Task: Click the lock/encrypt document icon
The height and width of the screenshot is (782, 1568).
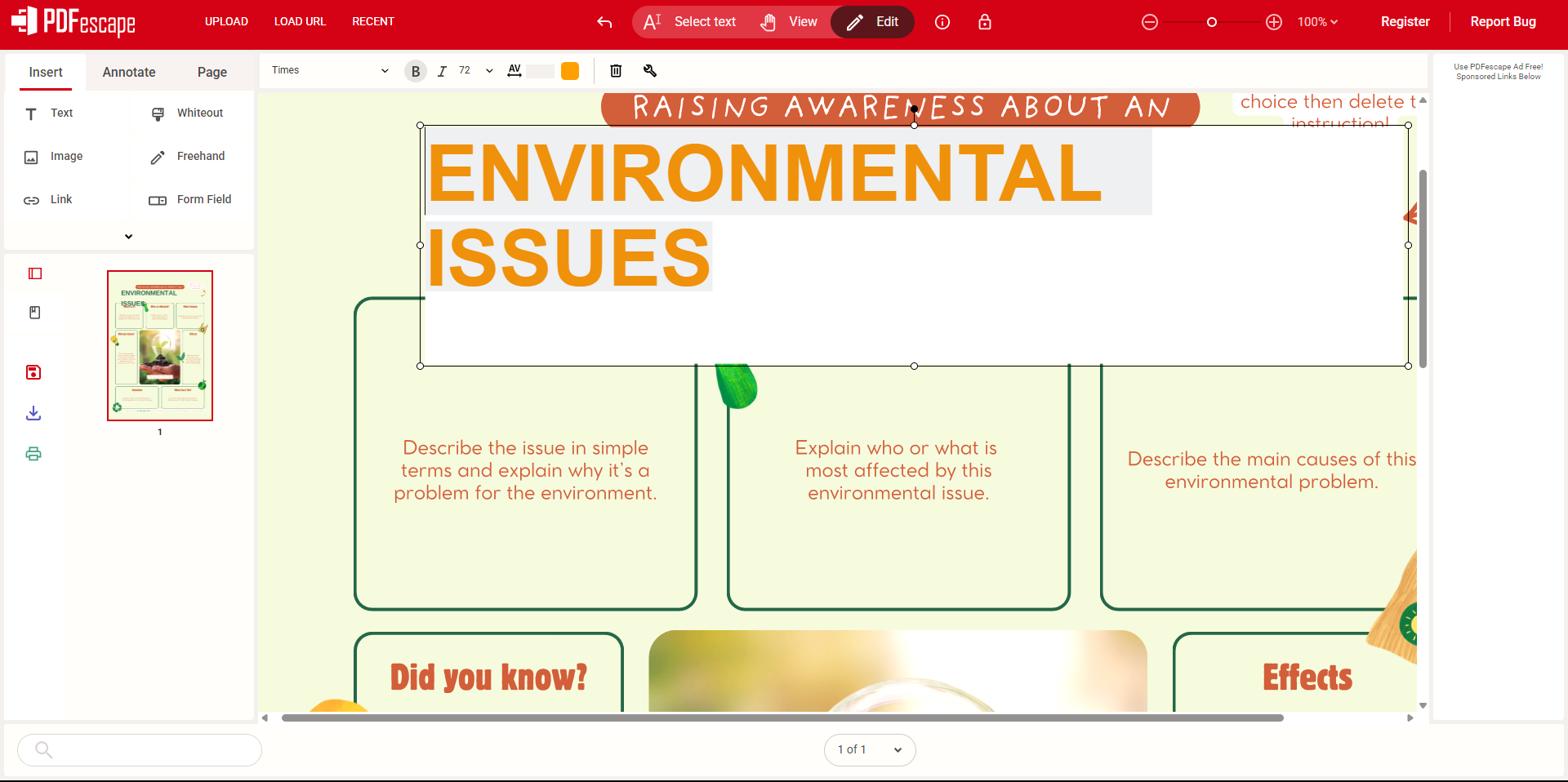Action: pyautogui.click(x=985, y=22)
